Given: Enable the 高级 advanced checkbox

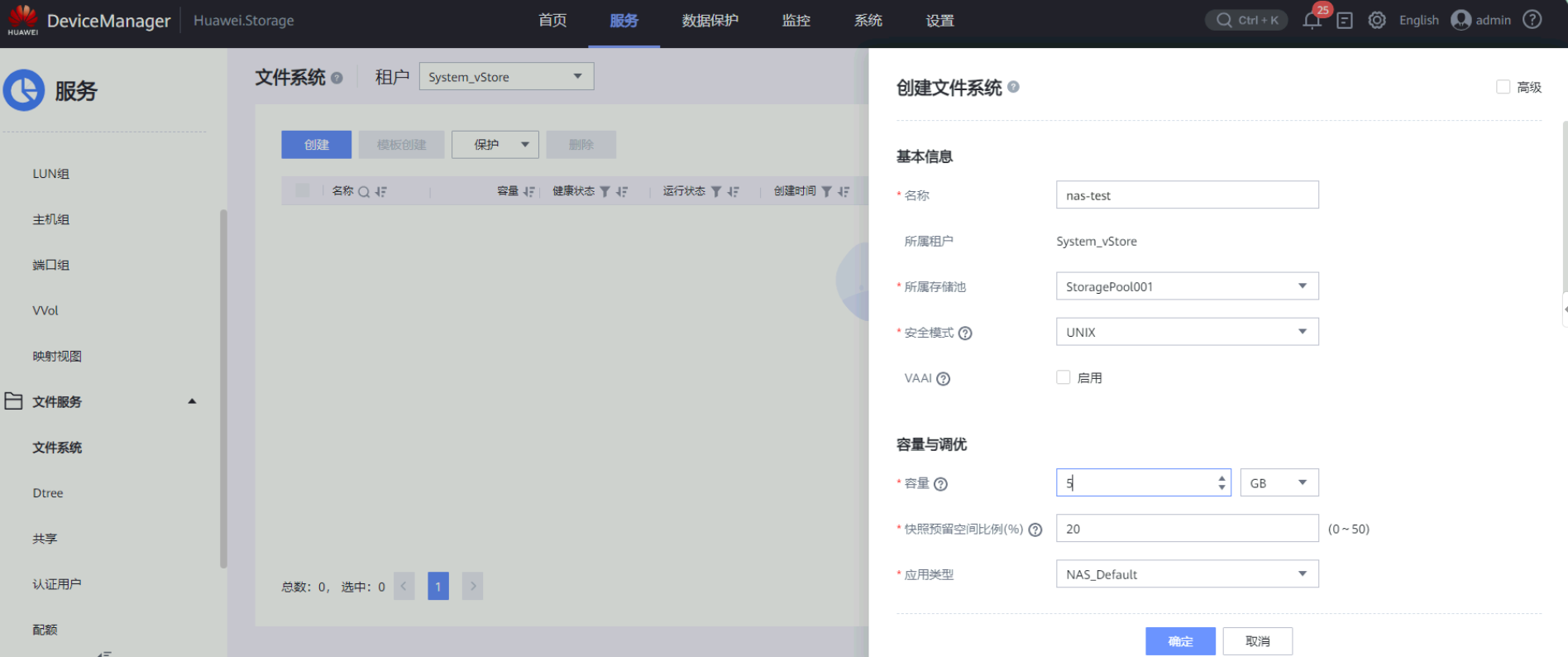Looking at the screenshot, I should pos(1503,87).
